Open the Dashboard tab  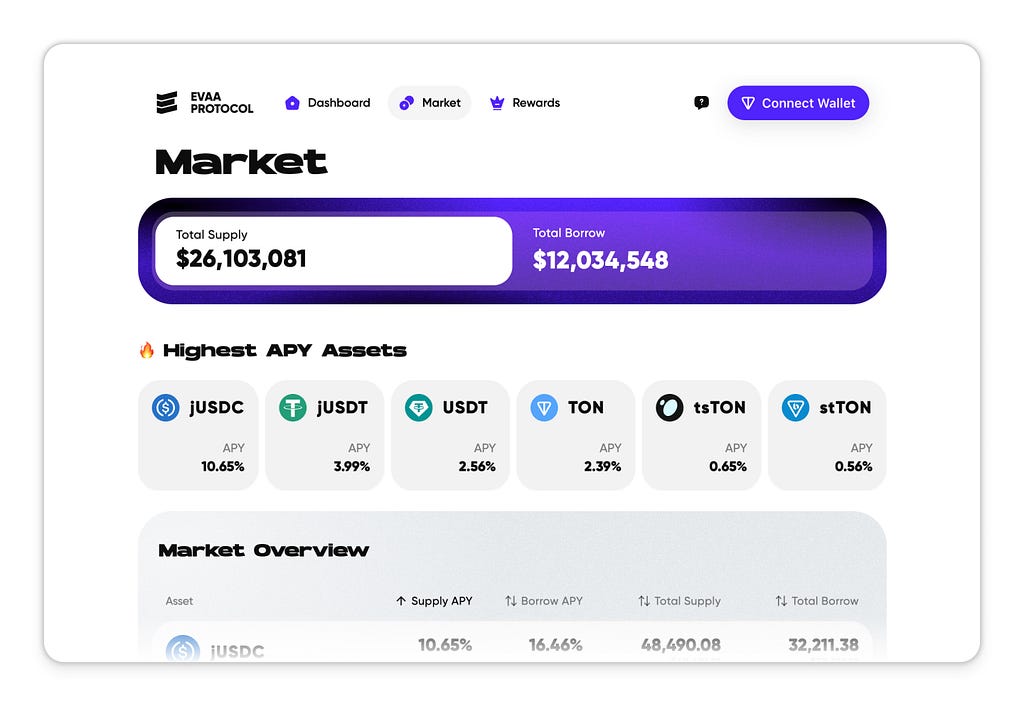[328, 103]
